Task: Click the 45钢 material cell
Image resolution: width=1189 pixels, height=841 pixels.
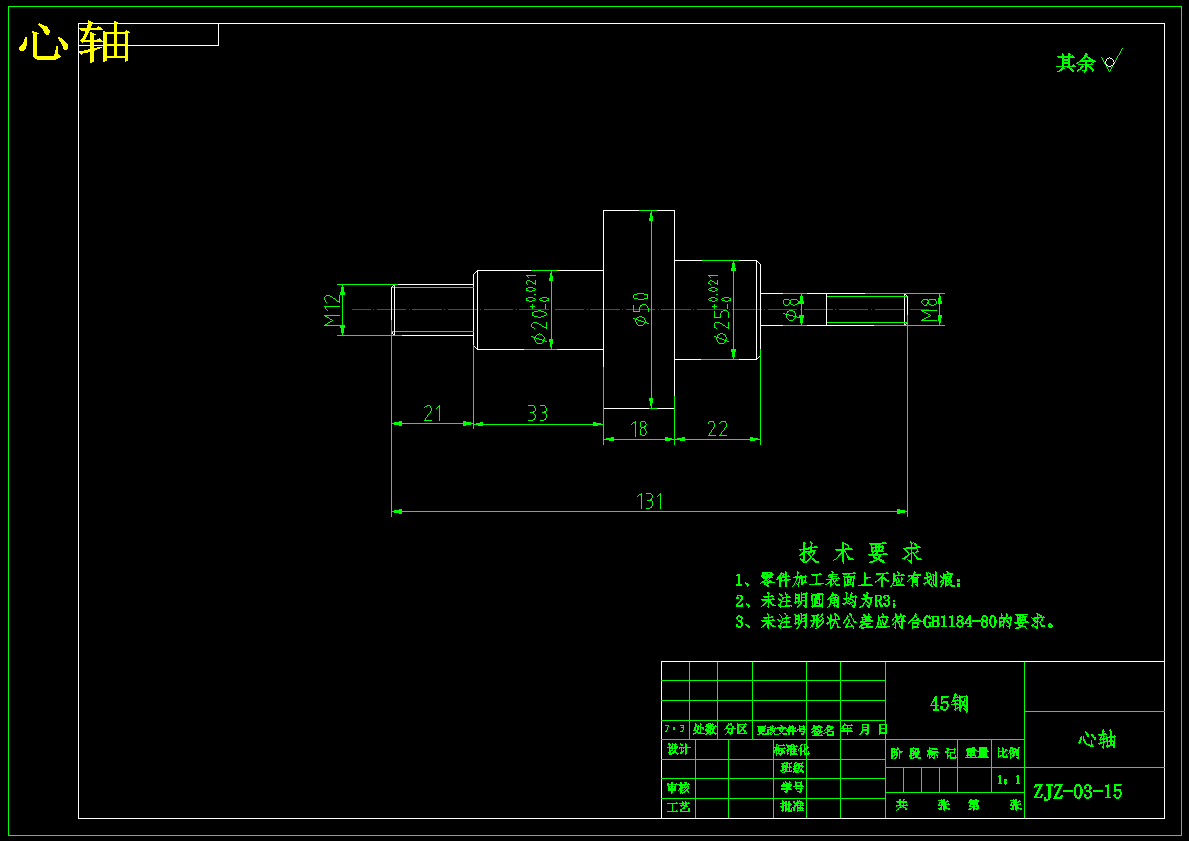Action: tap(955, 703)
